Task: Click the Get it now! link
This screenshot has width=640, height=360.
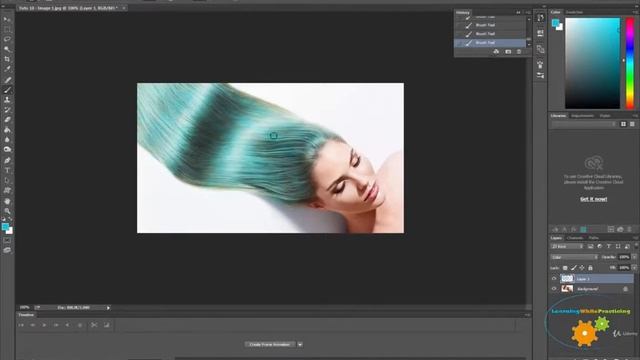Action: coord(593,199)
